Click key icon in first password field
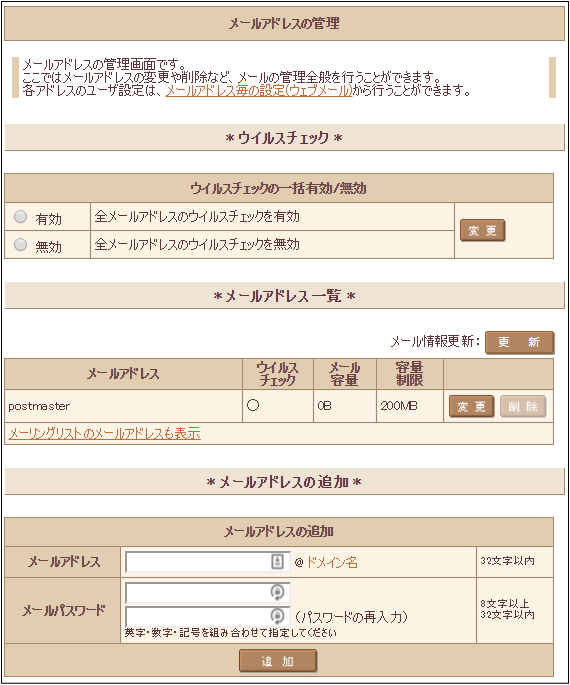The image size is (570, 685). [x=277, y=592]
